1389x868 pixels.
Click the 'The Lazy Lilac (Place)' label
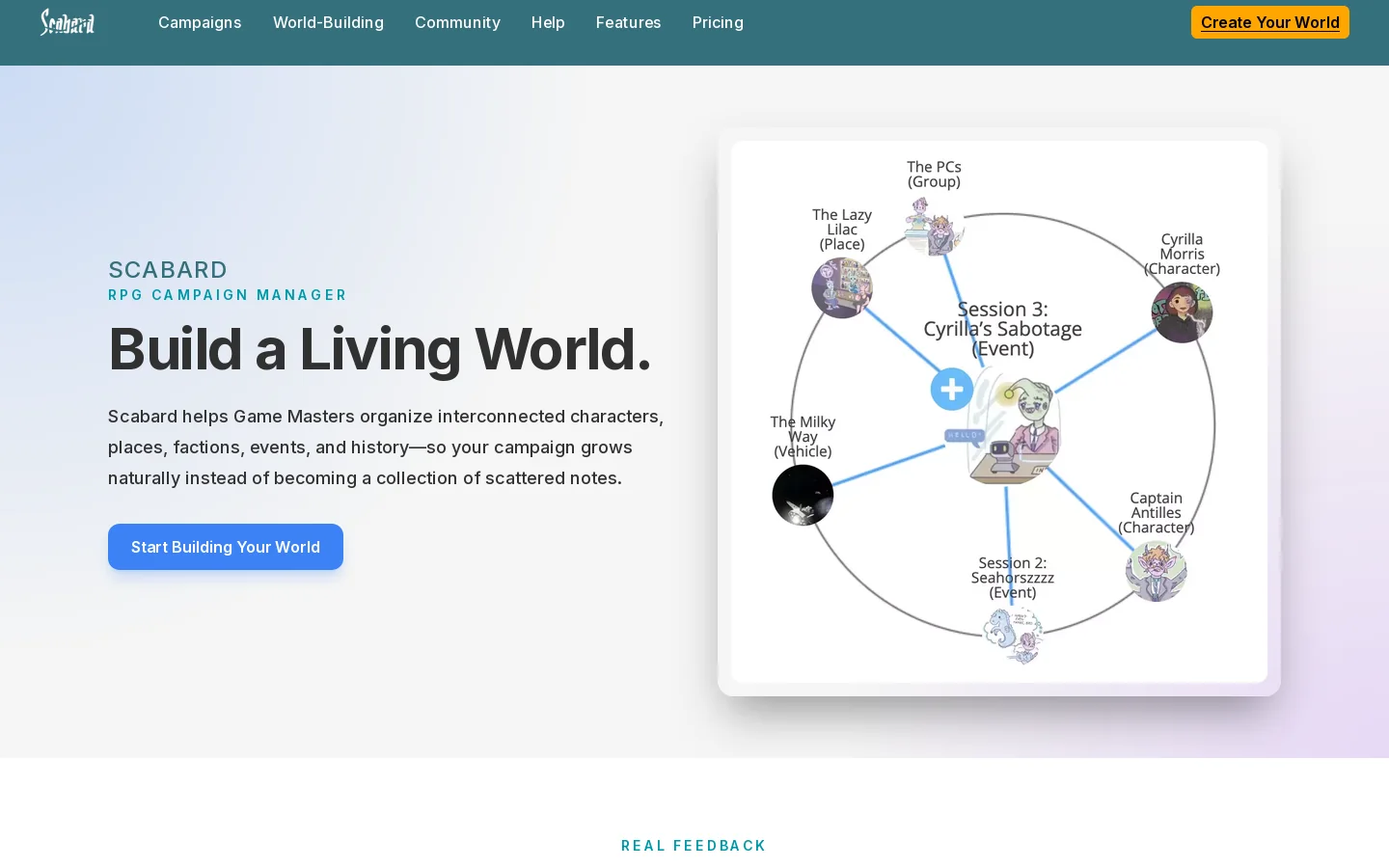point(842,230)
